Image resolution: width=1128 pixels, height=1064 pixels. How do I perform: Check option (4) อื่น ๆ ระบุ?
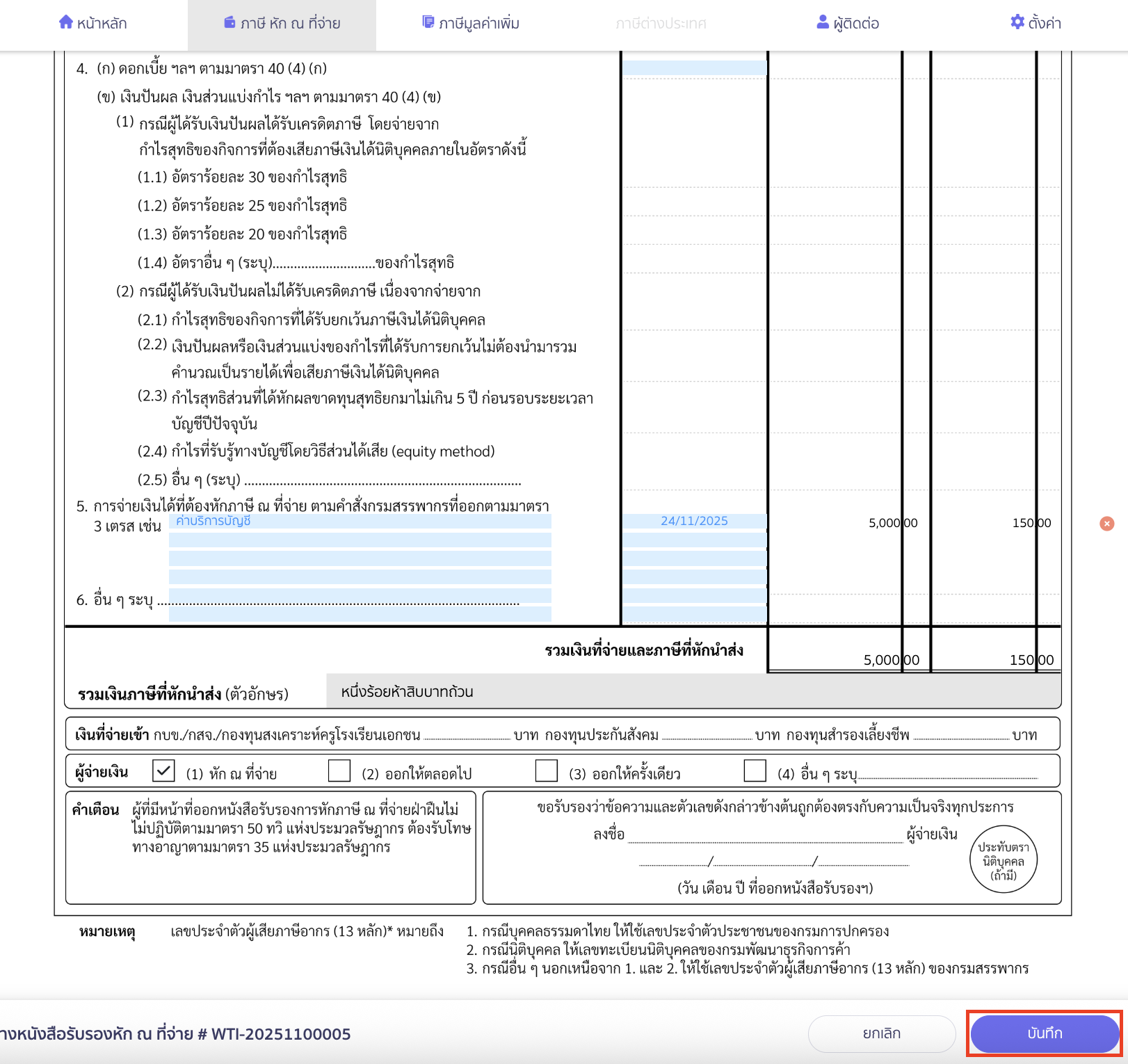(755, 771)
